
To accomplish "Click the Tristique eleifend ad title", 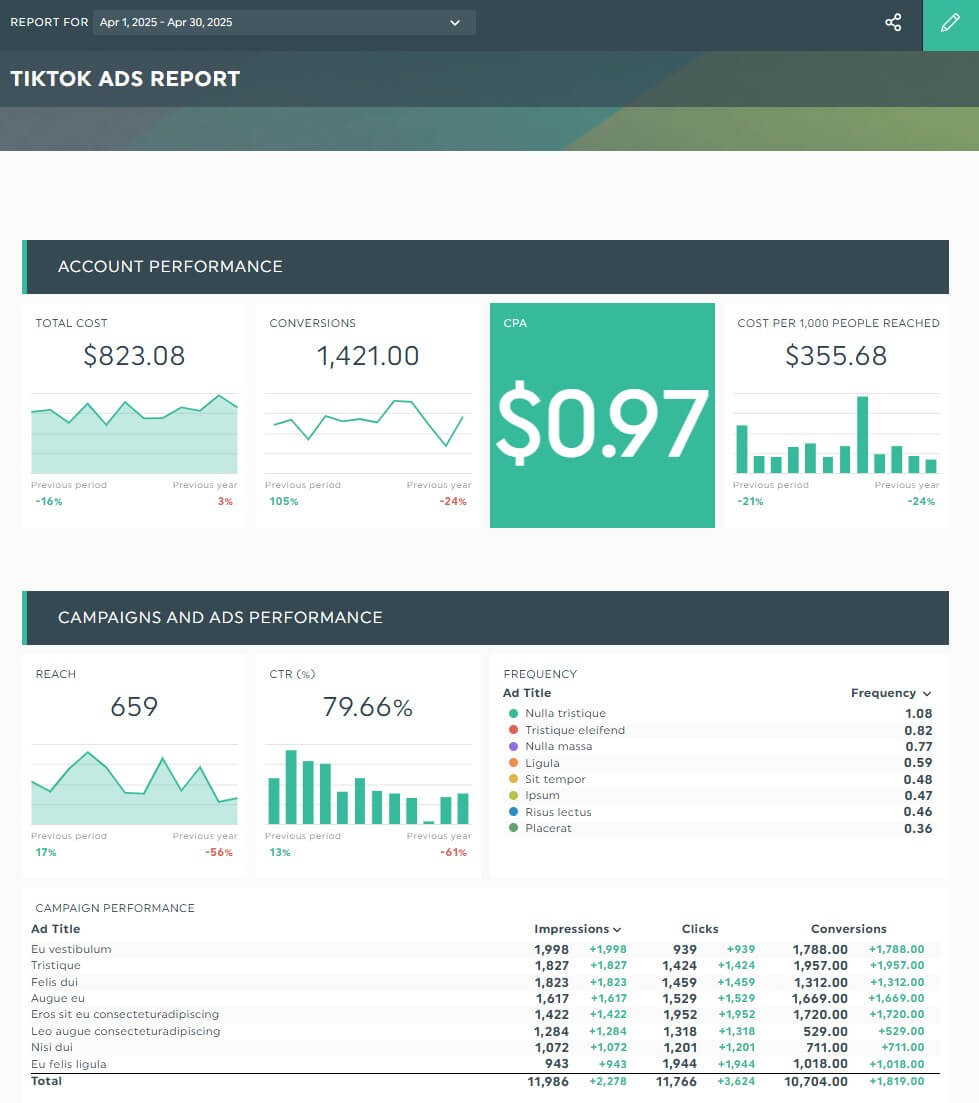I will point(575,730).
